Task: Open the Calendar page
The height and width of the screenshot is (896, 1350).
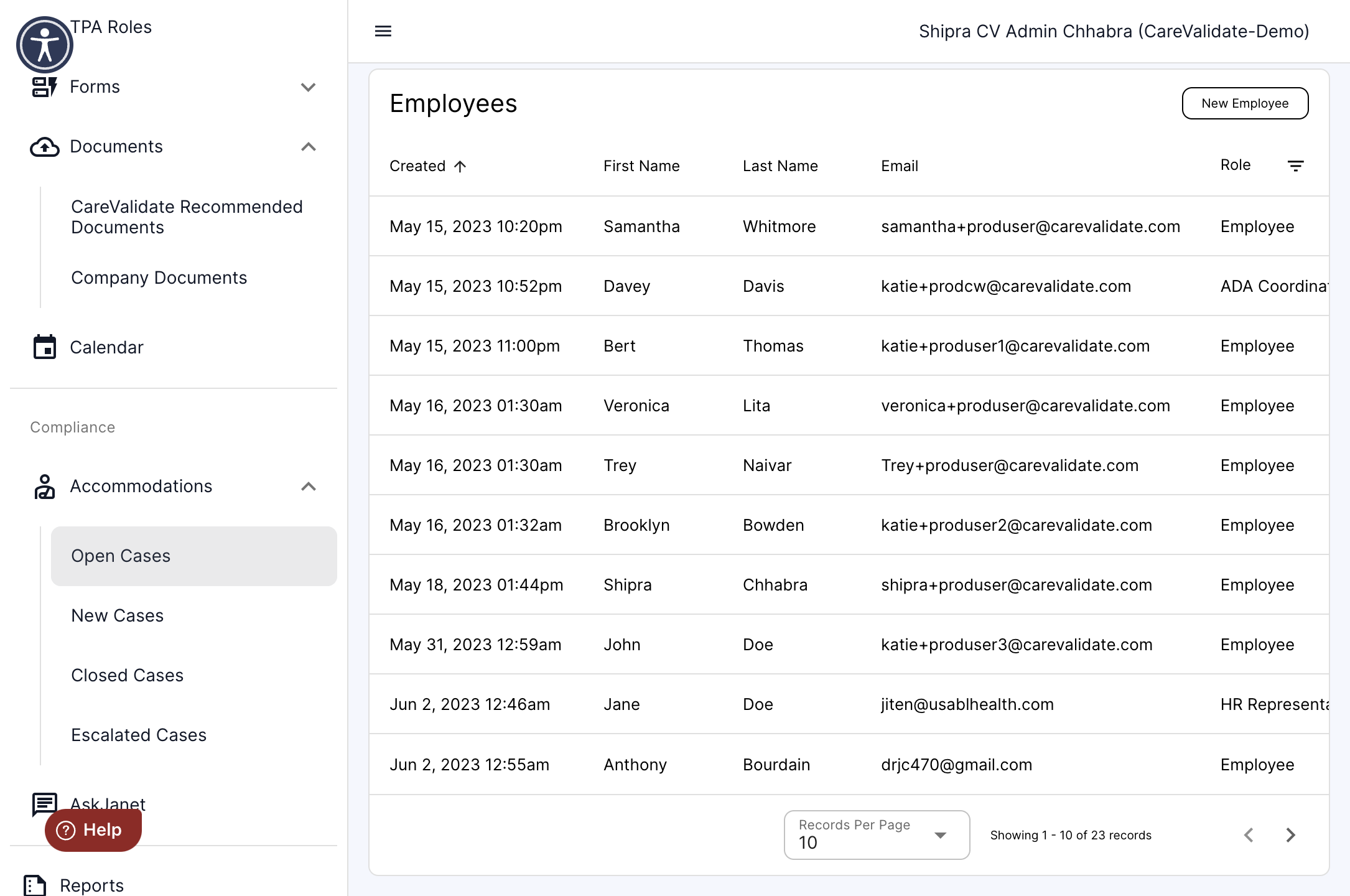Action: (x=107, y=347)
